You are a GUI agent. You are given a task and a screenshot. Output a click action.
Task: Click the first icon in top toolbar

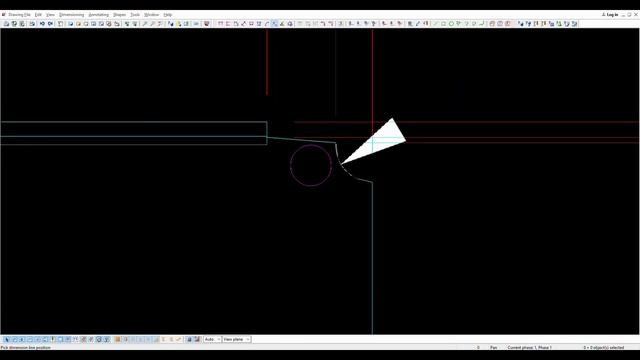point(7,24)
